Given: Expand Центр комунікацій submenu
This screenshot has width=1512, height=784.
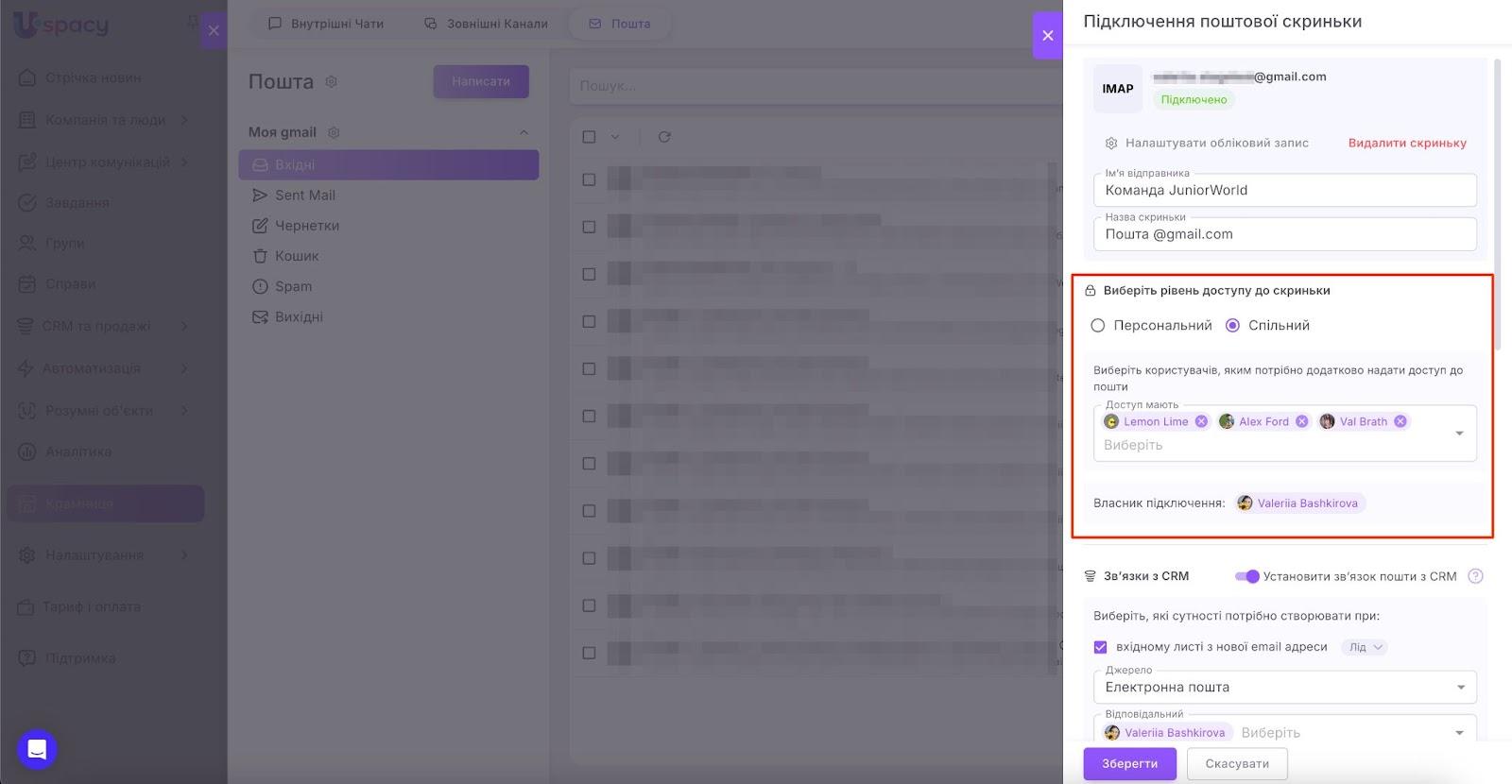Looking at the screenshot, I should tap(184, 162).
